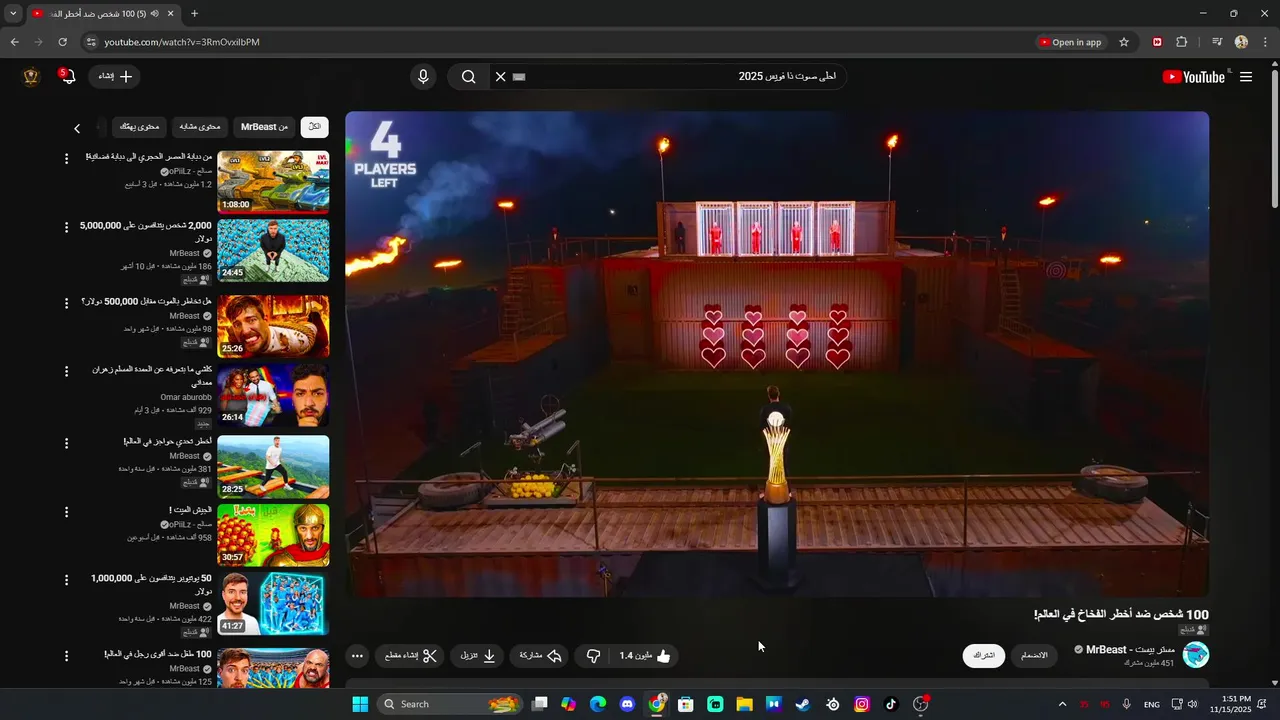Viewport: 1280px width, 720px height.
Task: Click Chrome profile avatar in toolbar
Action: pos(1241,42)
